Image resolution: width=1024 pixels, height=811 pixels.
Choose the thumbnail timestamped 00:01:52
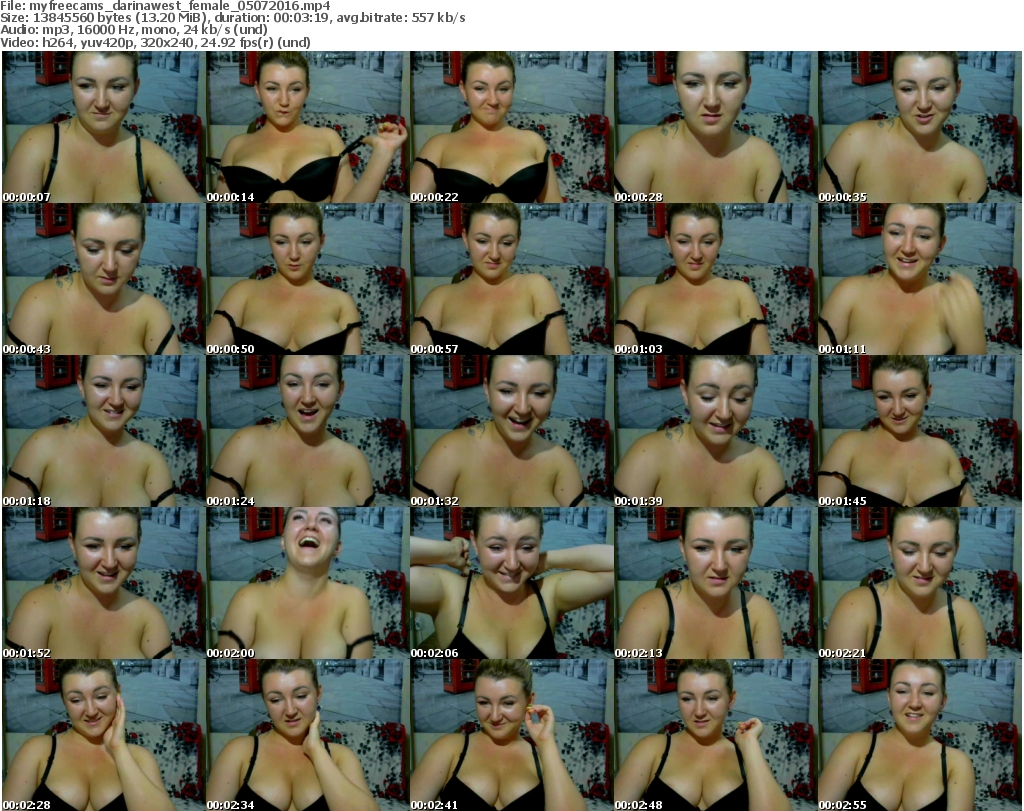point(104,584)
